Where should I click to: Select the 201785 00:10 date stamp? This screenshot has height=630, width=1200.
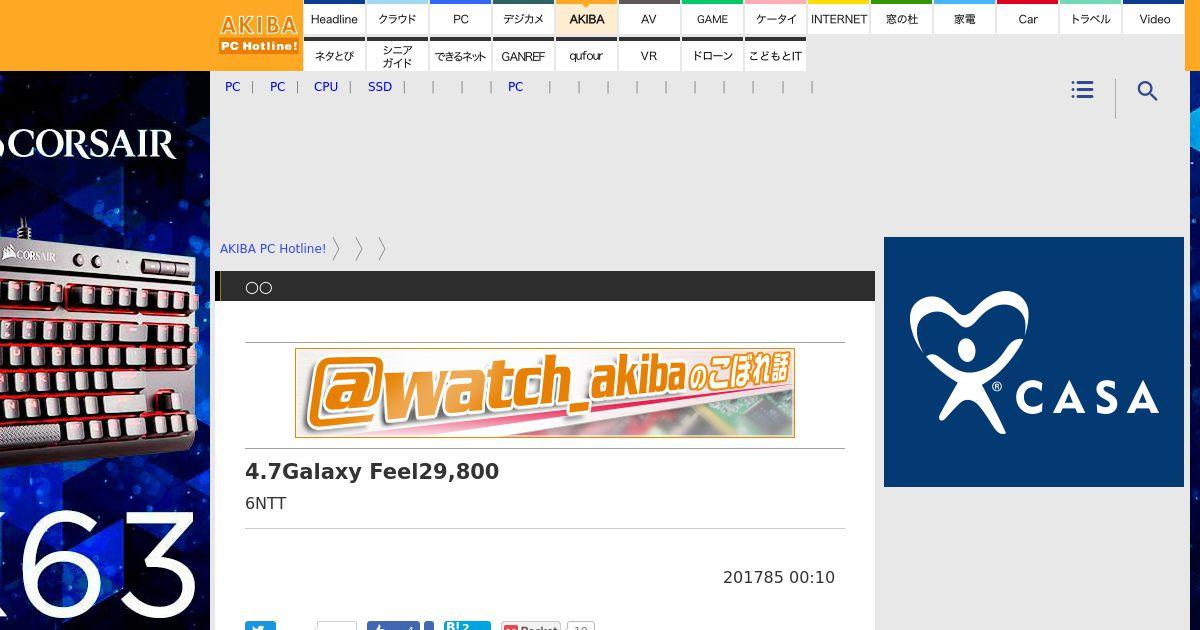point(779,577)
